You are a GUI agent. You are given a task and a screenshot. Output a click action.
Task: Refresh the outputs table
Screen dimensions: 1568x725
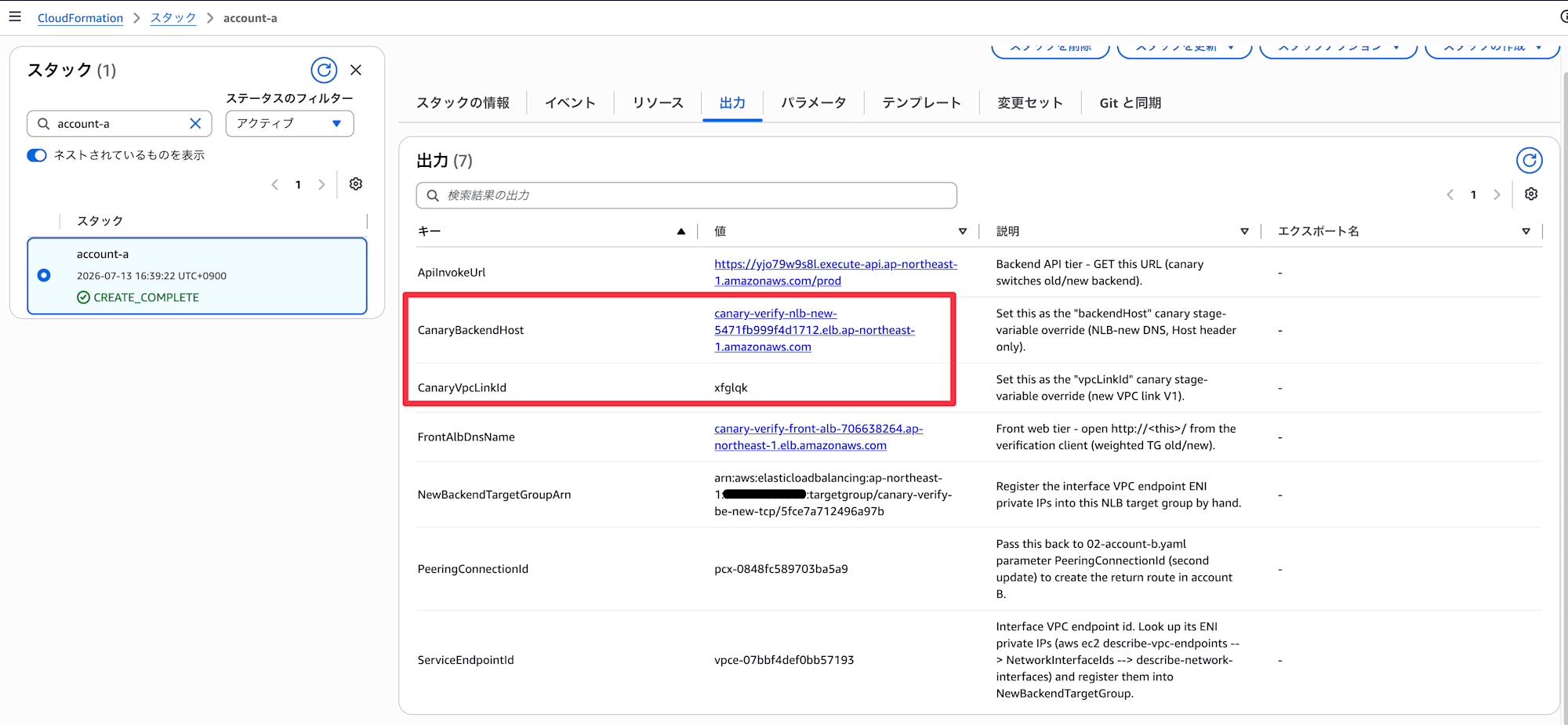pos(1529,160)
